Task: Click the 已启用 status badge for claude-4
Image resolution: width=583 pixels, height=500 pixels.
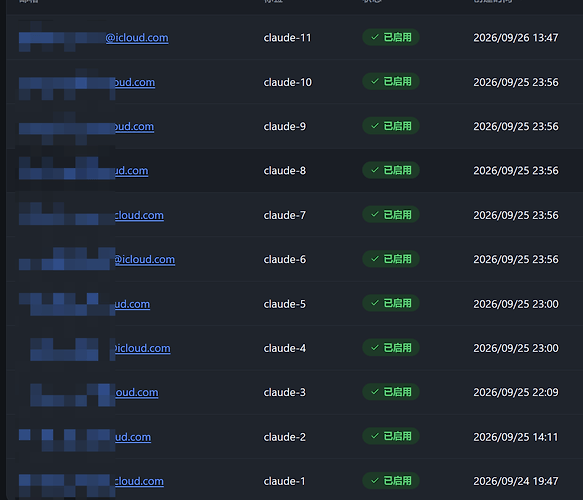Action: (x=391, y=348)
